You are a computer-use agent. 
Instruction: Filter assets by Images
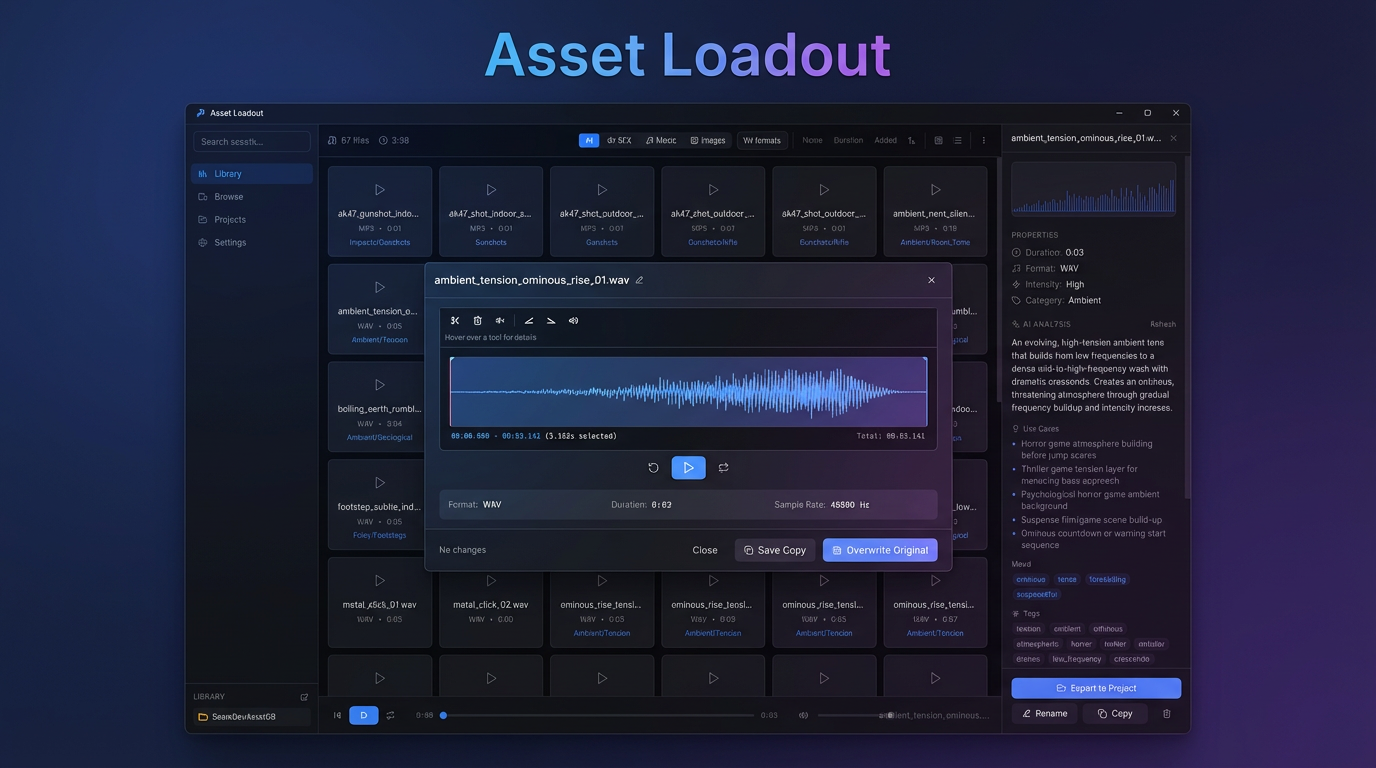point(708,141)
